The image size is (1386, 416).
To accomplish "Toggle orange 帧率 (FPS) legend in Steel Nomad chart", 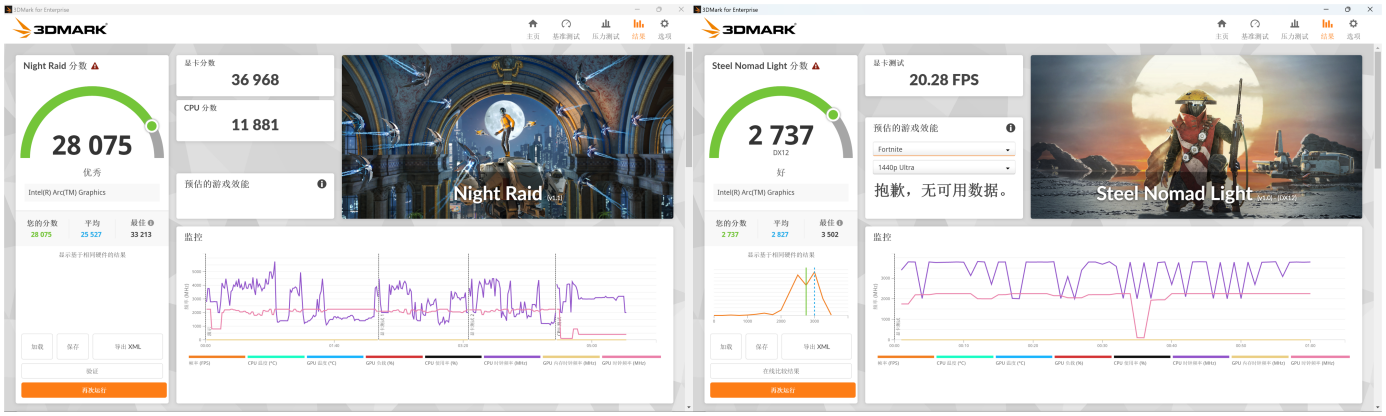I will (906, 359).
